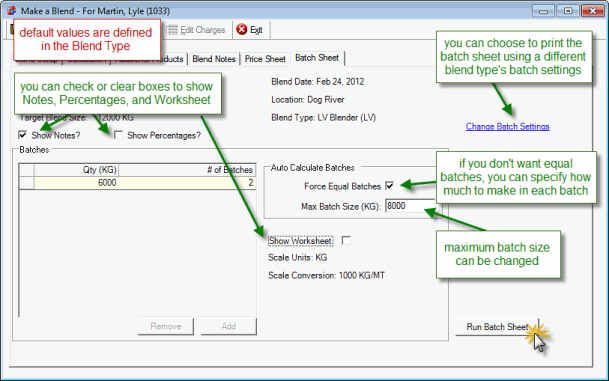Screen dimensions: 609x381
Task: Click the app icon in title bar
Action: (12, 10)
